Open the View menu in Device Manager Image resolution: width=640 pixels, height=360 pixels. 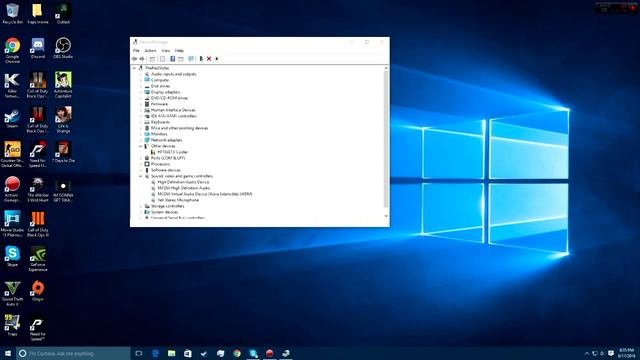[x=165, y=51]
